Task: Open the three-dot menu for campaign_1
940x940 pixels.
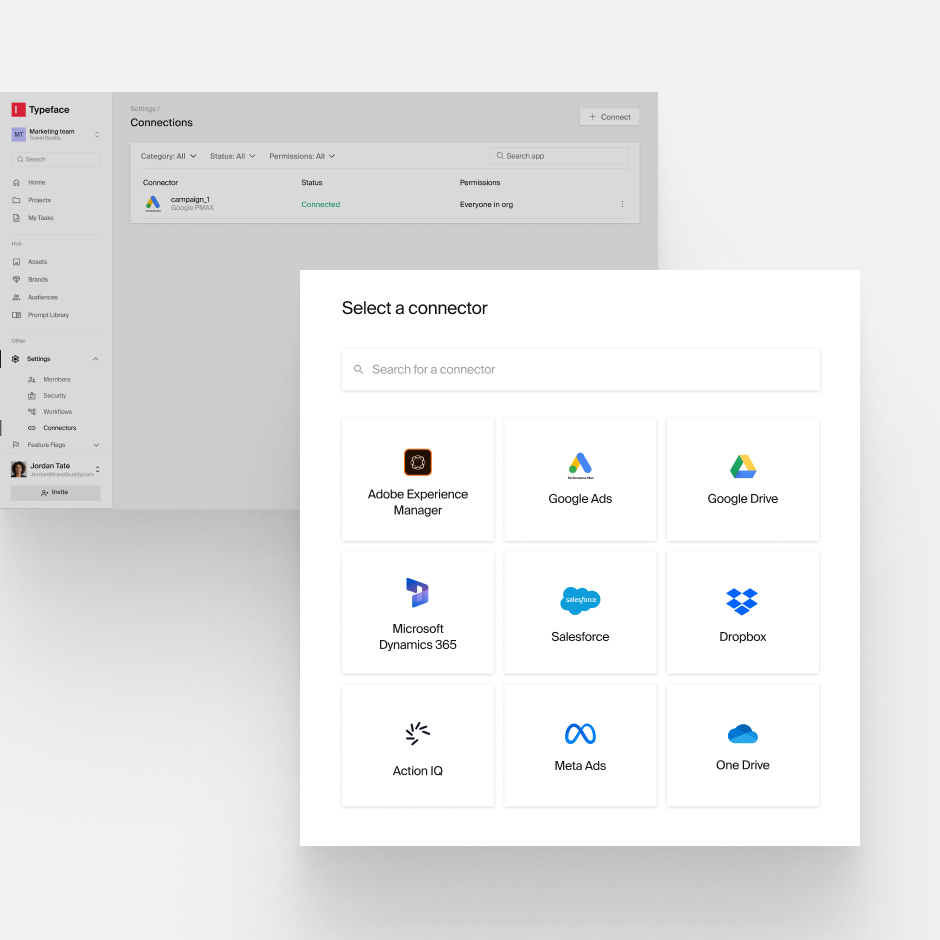Action: pos(622,204)
